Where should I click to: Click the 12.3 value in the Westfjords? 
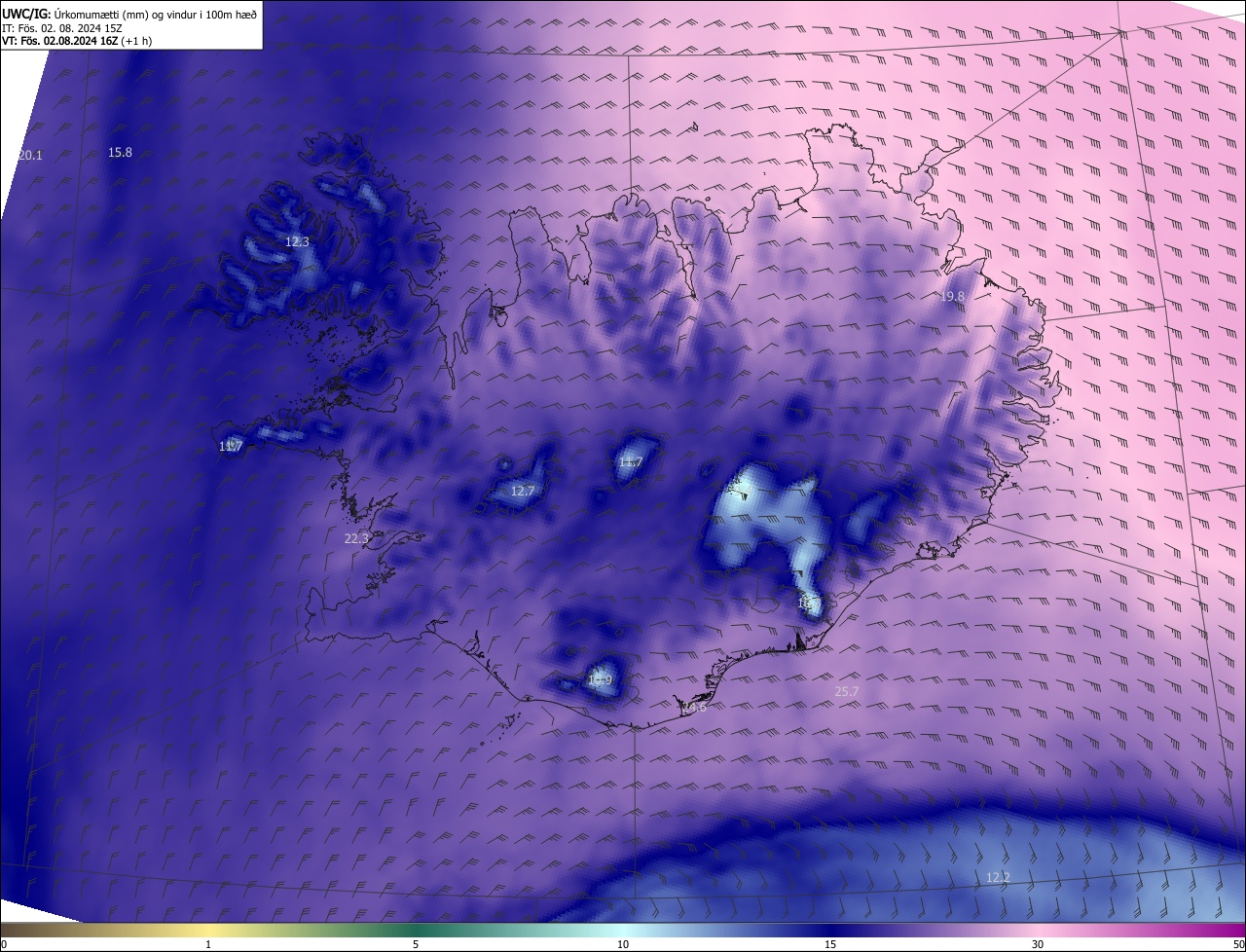click(x=297, y=241)
